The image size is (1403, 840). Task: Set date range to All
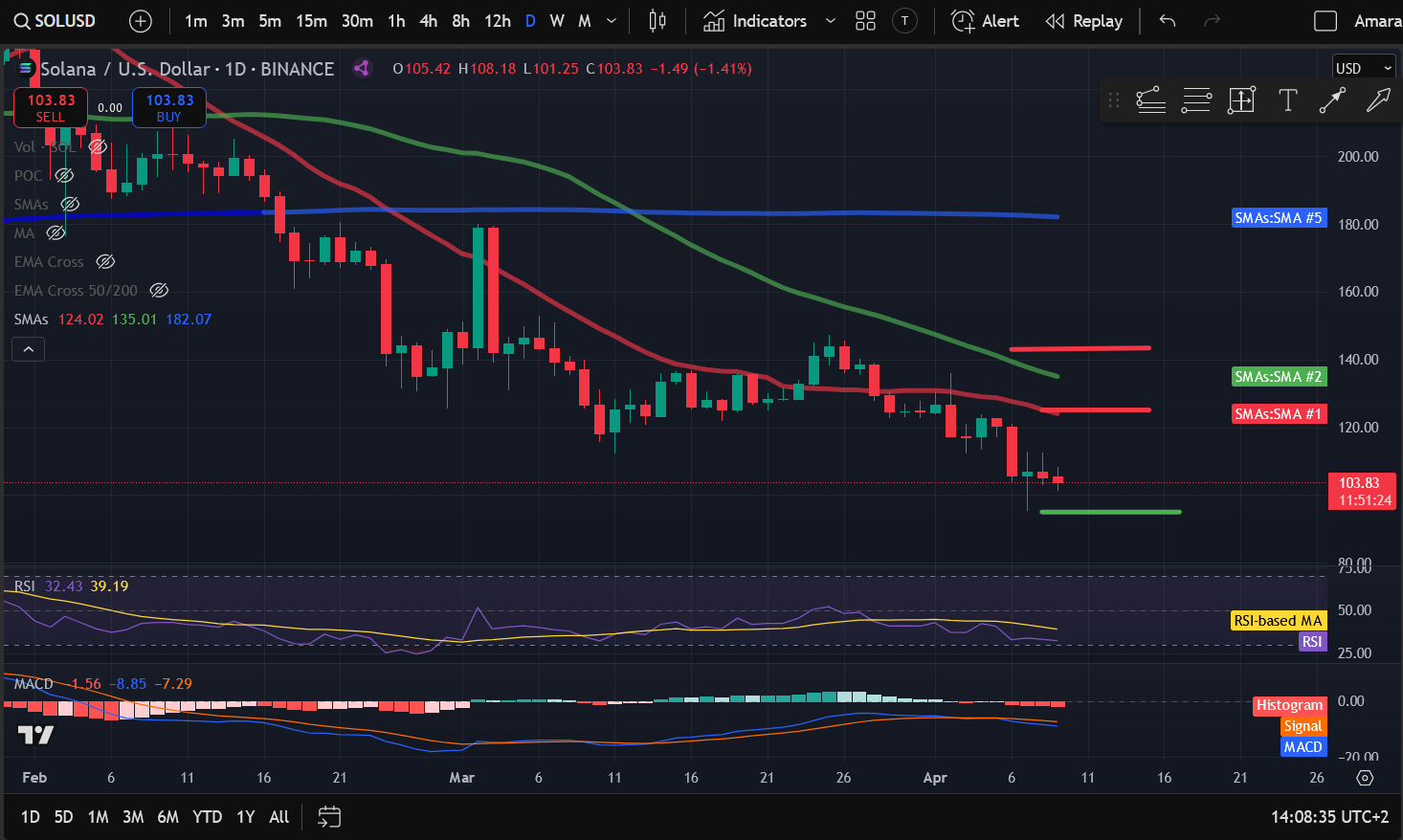pyautogui.click(x=279, y=817)
